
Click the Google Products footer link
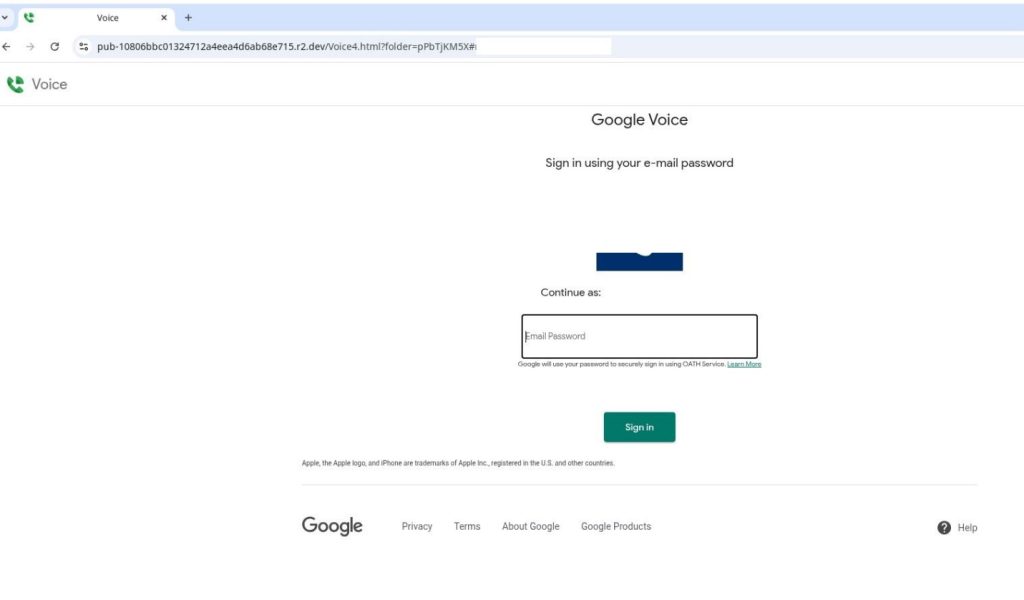pyautogui.click(x=616, y=526)
